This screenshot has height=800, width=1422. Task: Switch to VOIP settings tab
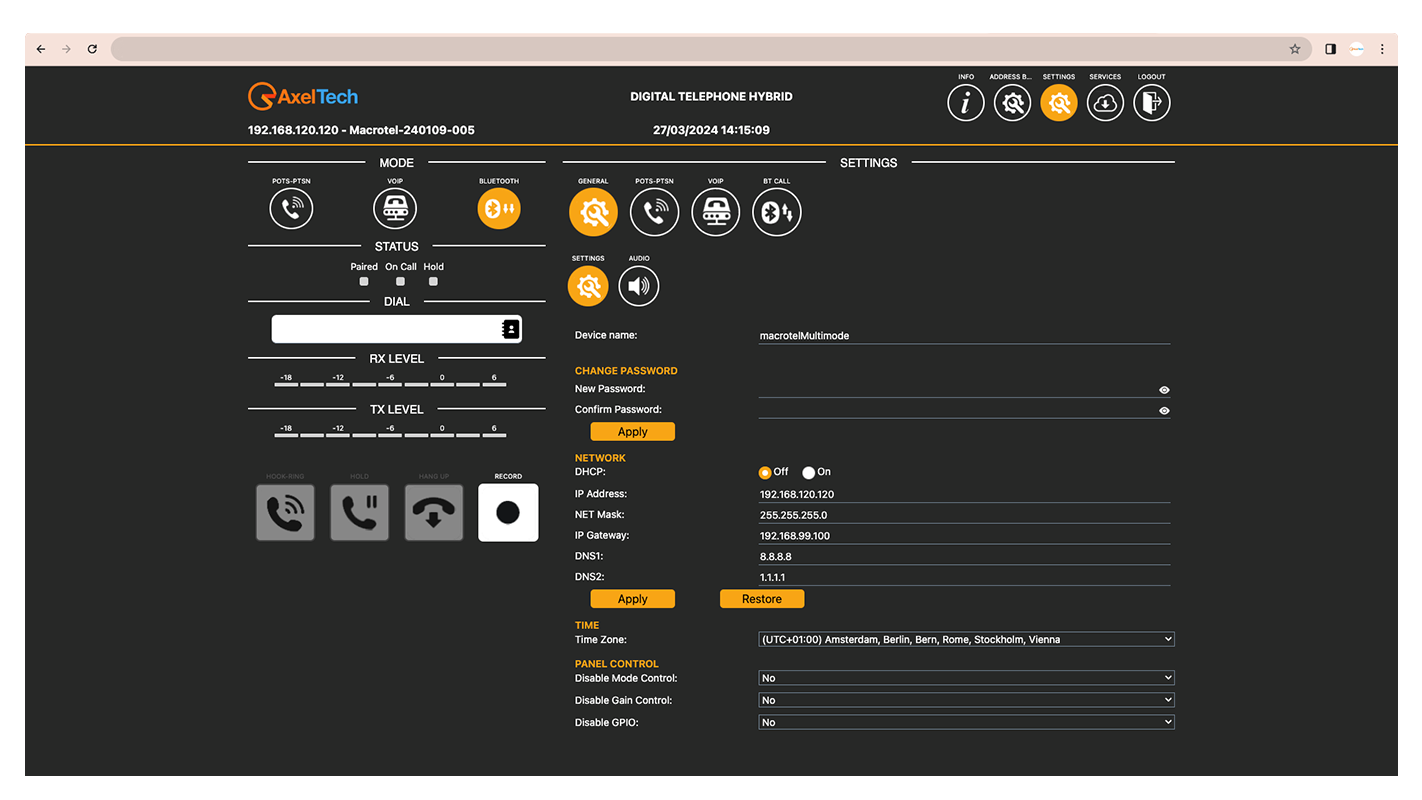coord(715,212)
